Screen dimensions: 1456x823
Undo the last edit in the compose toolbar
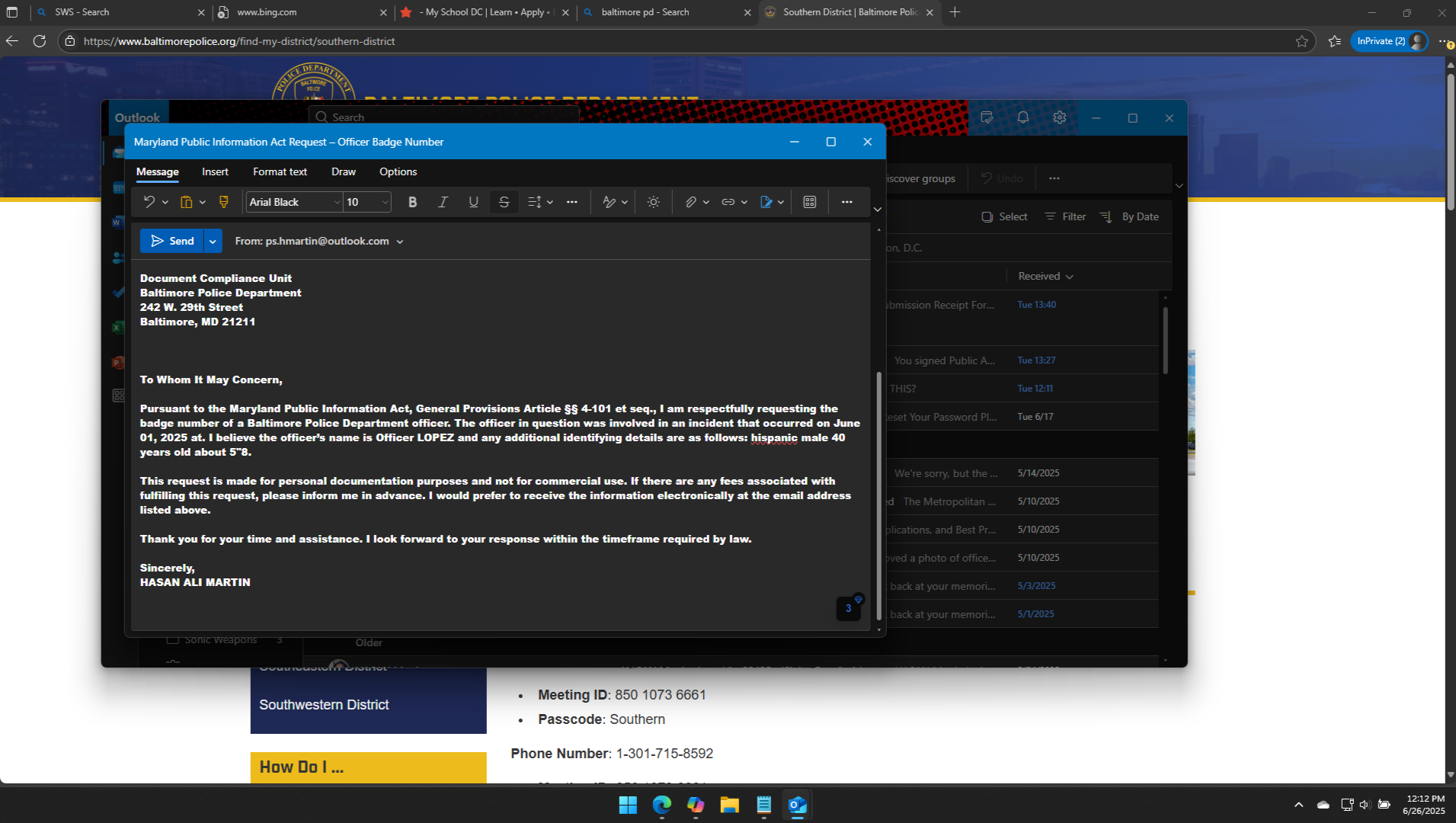click(x=149, y=202)
